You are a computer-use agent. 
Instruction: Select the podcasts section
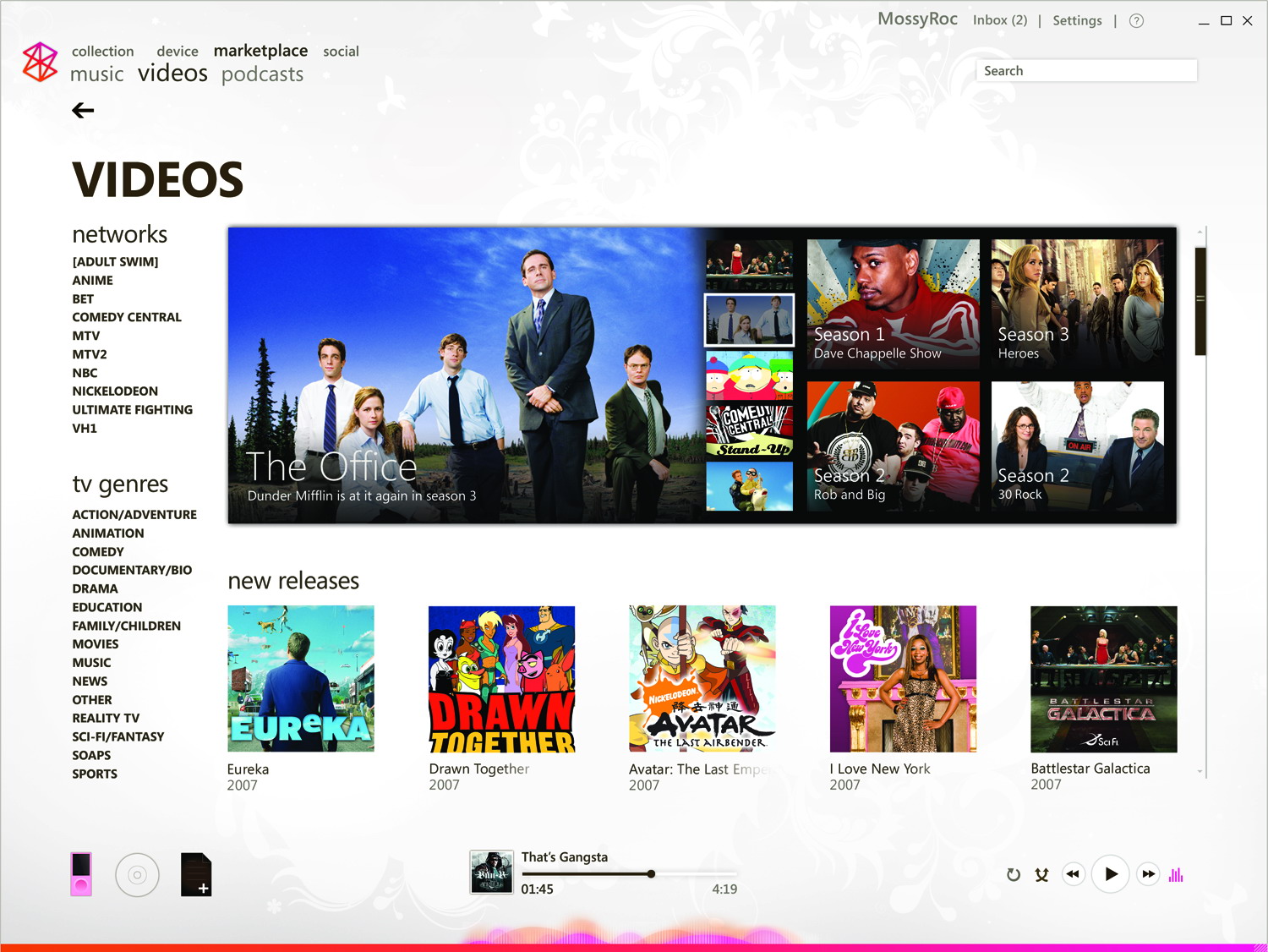tap(262, 74)
